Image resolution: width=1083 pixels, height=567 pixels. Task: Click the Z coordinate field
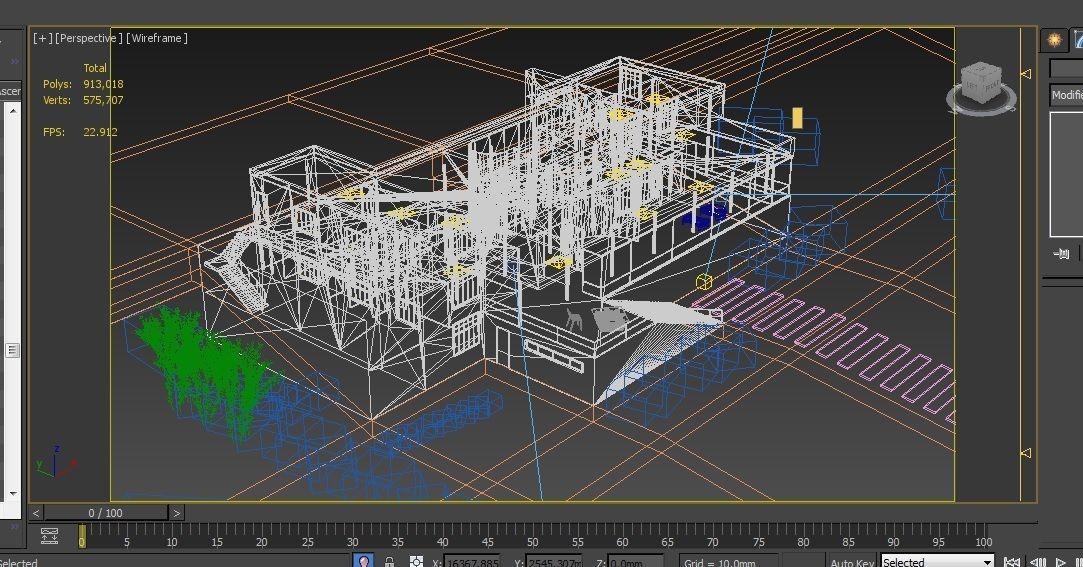tap(635, 562)
